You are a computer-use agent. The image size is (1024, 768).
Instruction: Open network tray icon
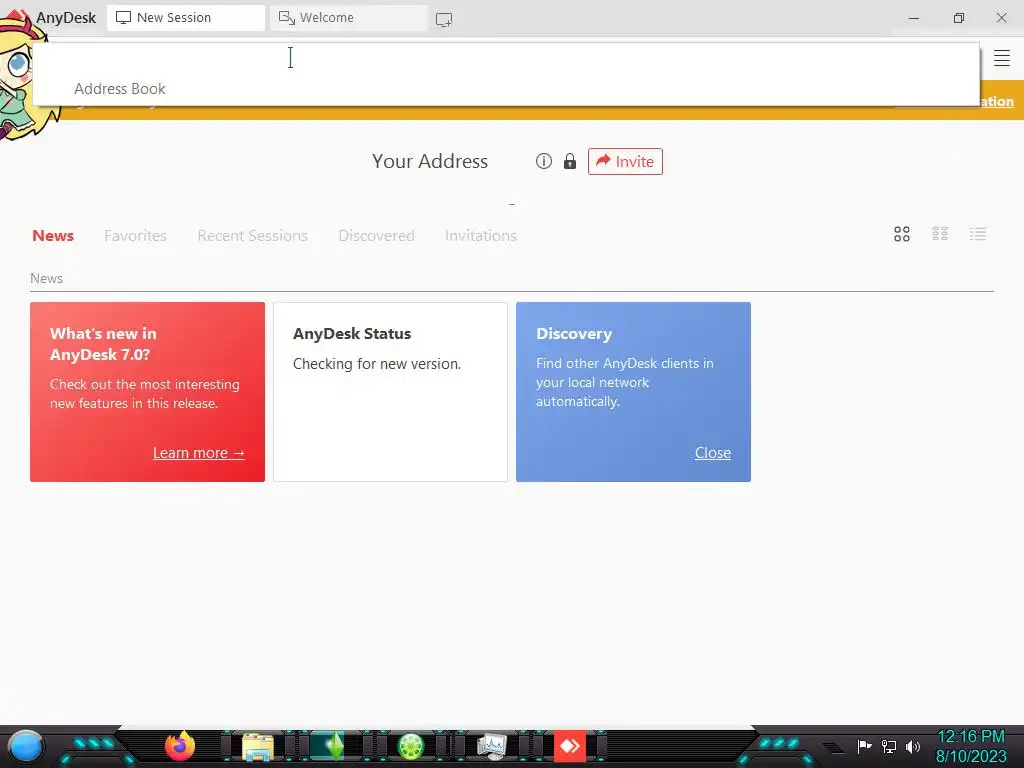tap(889, 746)
